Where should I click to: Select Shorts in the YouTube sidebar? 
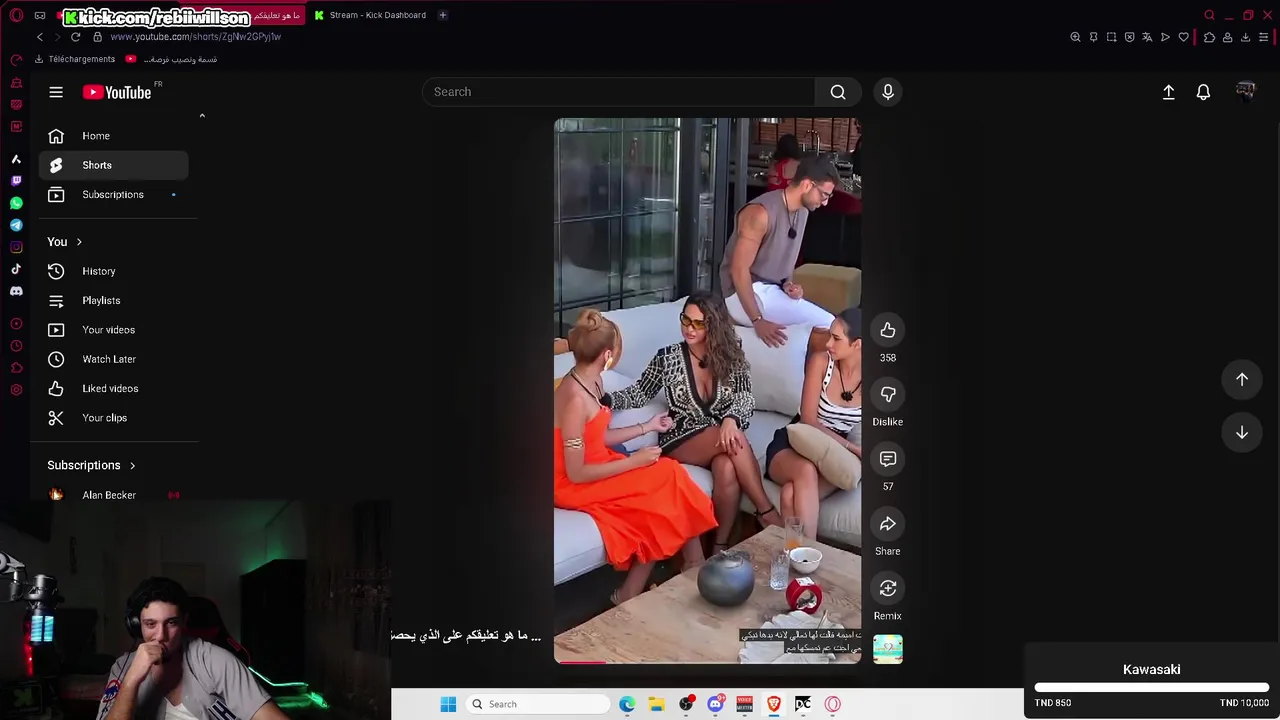[113, 165]
